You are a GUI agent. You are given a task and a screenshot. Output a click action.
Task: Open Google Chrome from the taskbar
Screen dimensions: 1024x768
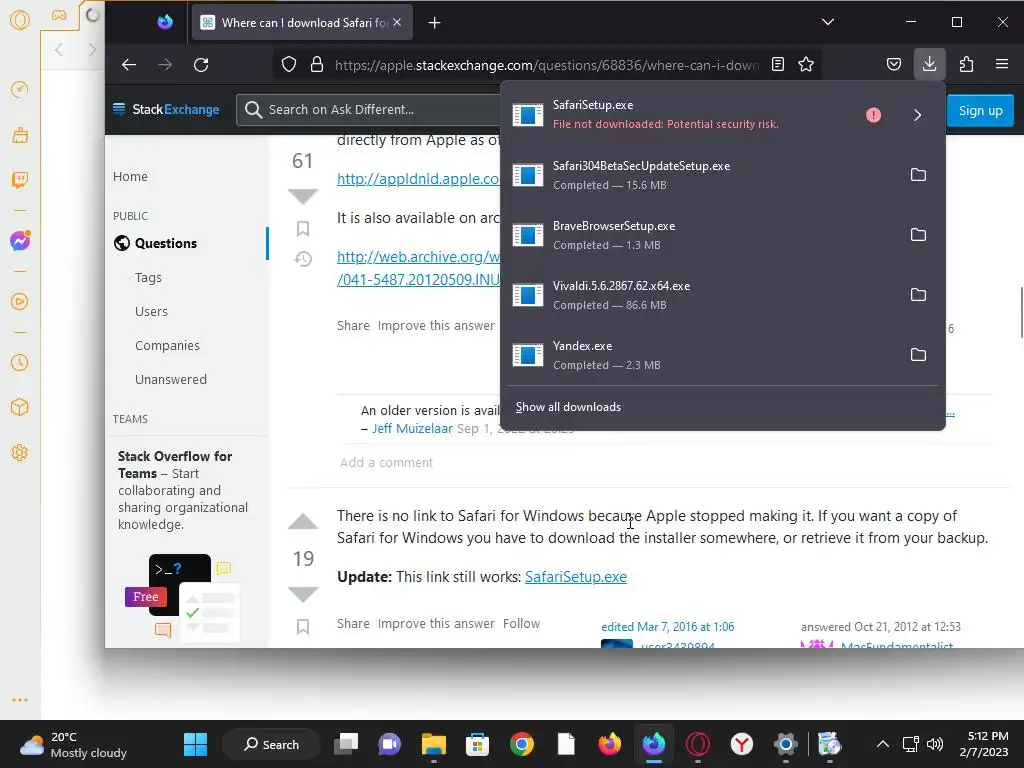tap(521, 744)
